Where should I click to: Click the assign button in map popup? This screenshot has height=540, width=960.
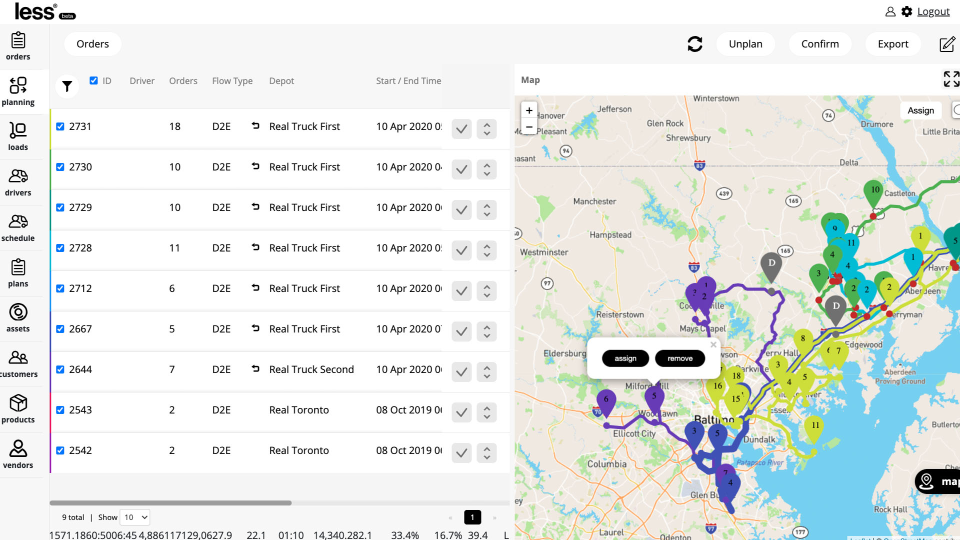[x=625, y=358]
